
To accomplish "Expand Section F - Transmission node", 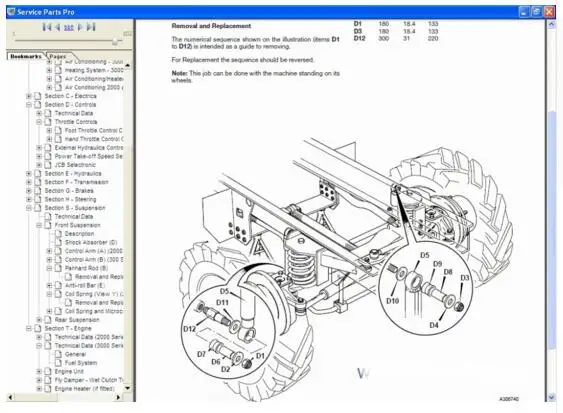I will 29,182.
